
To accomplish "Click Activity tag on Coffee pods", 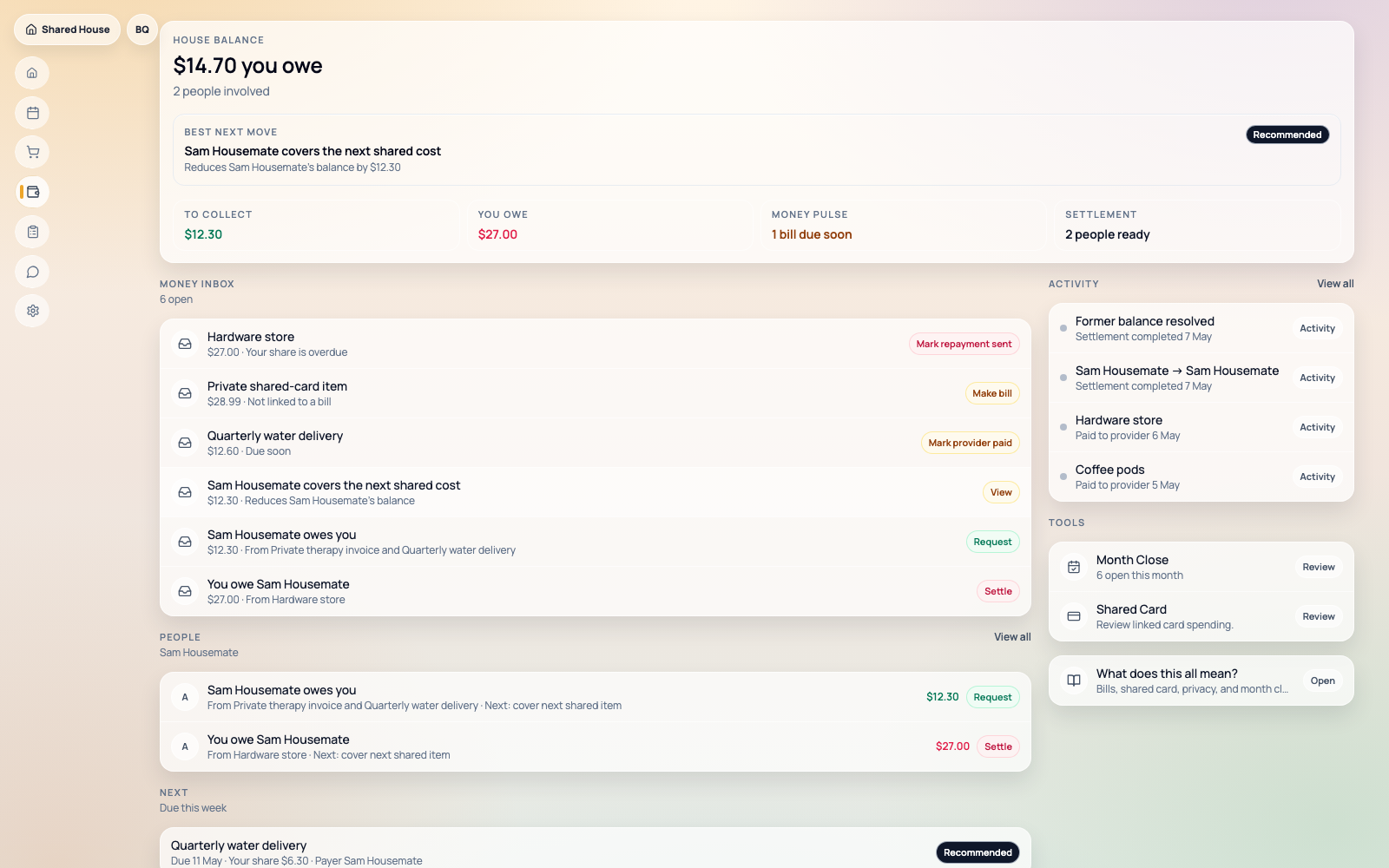I will 1317,477.
